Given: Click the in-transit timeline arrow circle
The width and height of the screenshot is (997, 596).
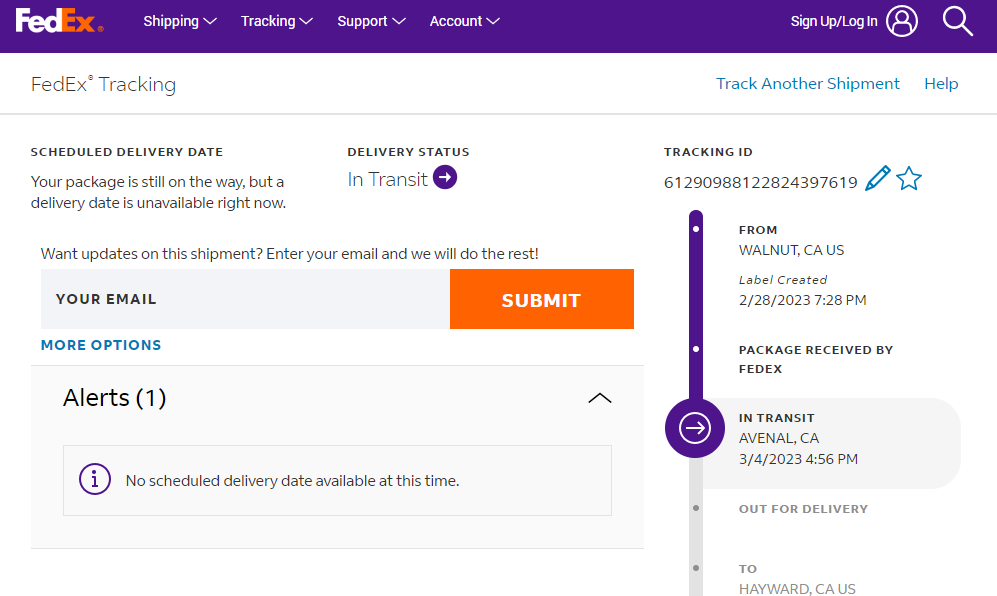Looking at the screenshot, I should click(x=695, y=428).
